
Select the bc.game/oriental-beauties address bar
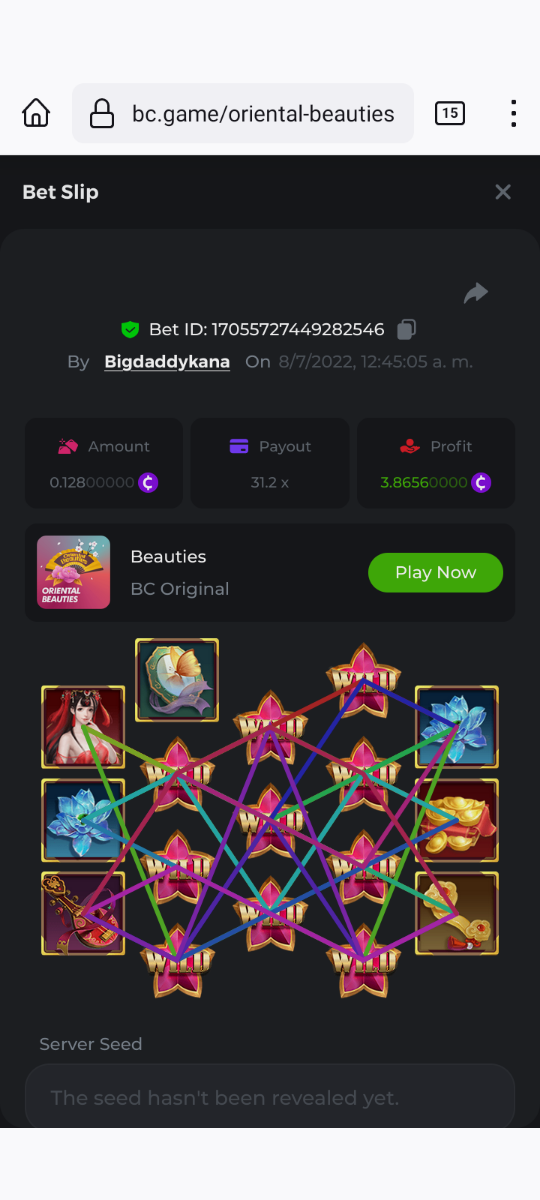[243, 114]
